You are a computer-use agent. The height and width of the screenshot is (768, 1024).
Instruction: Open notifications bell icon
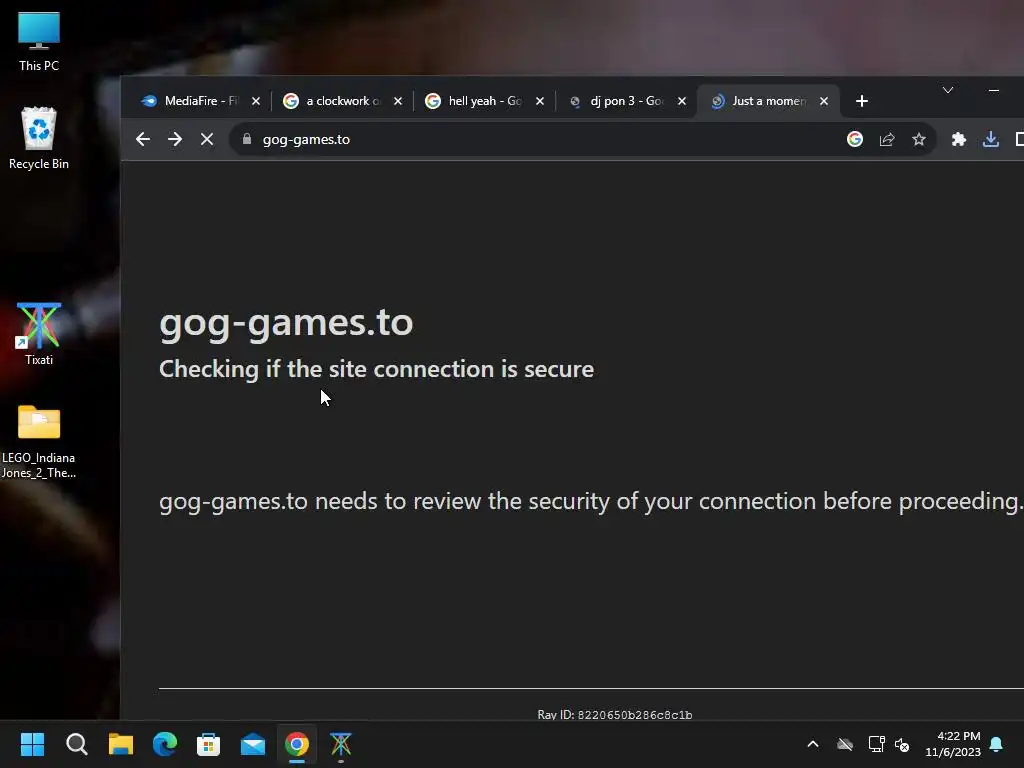(996, 744)
